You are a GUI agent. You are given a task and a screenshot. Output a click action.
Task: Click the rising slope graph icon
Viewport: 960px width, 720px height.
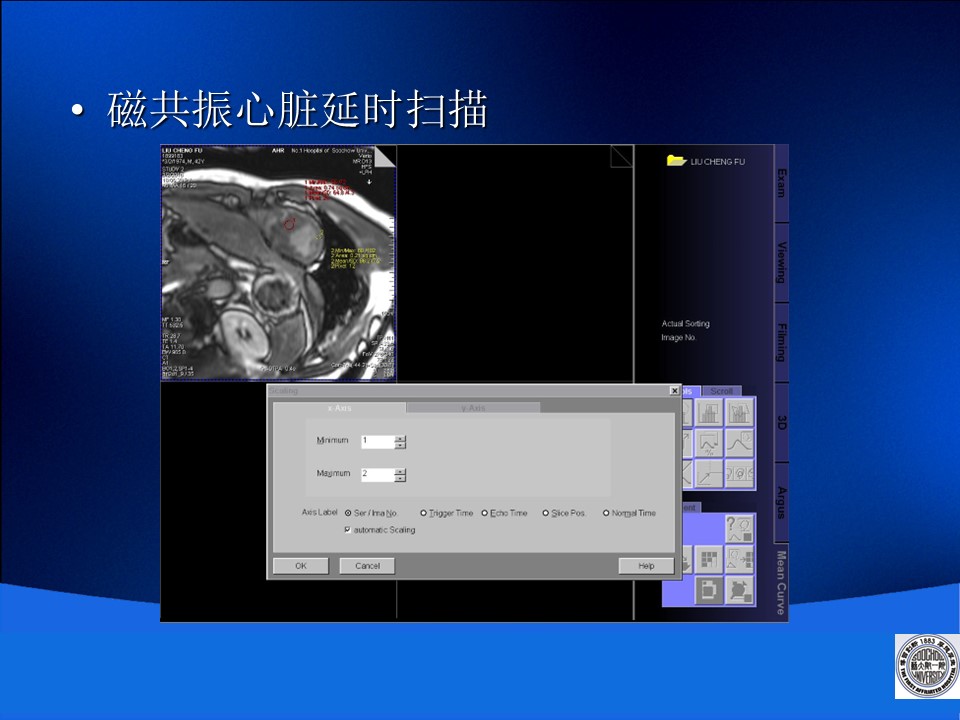[x=708, y=474]
